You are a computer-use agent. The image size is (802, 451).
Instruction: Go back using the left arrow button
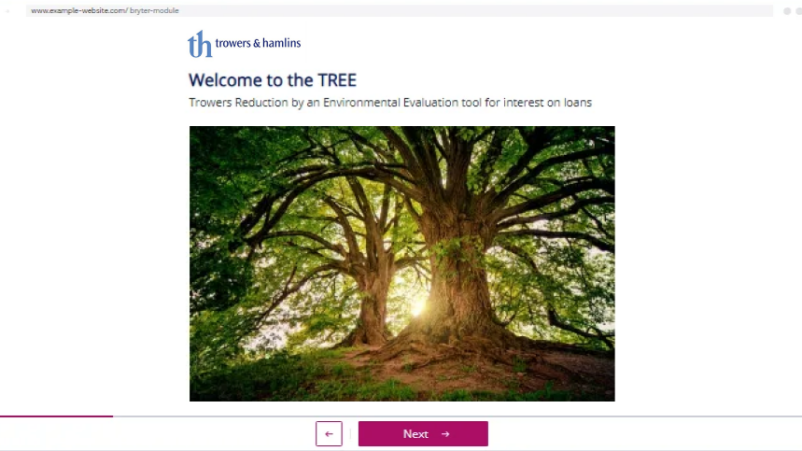tap(329, 434)
